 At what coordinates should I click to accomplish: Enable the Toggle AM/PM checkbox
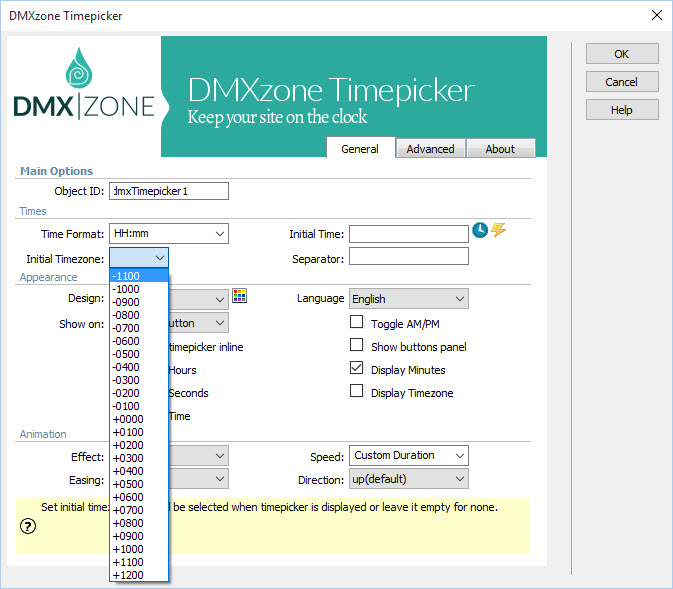(356, 322)
